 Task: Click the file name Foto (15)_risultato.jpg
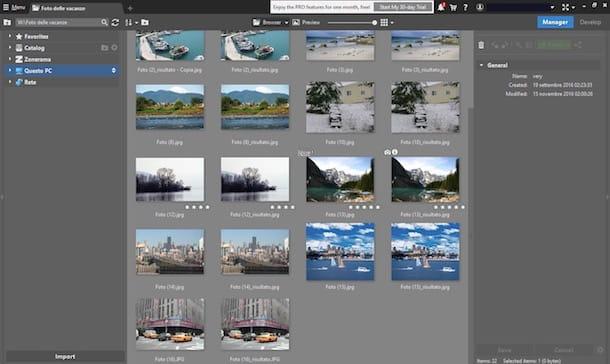pyautogui.click(x=425, y=287)
